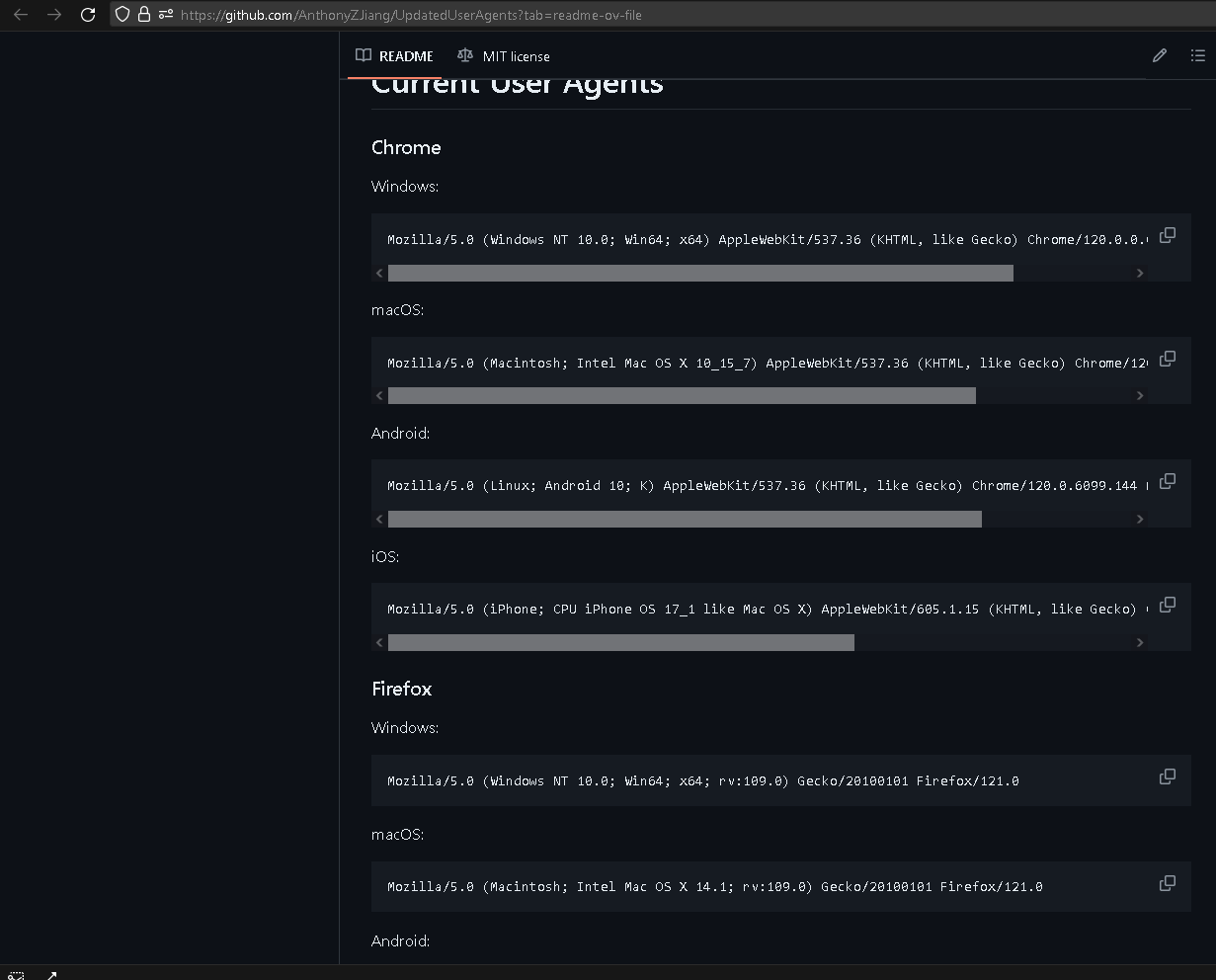The height and width of the screenshot is (980, 1216).
Task: Go back using browser back arrow
Action: (x=21, y=15)
